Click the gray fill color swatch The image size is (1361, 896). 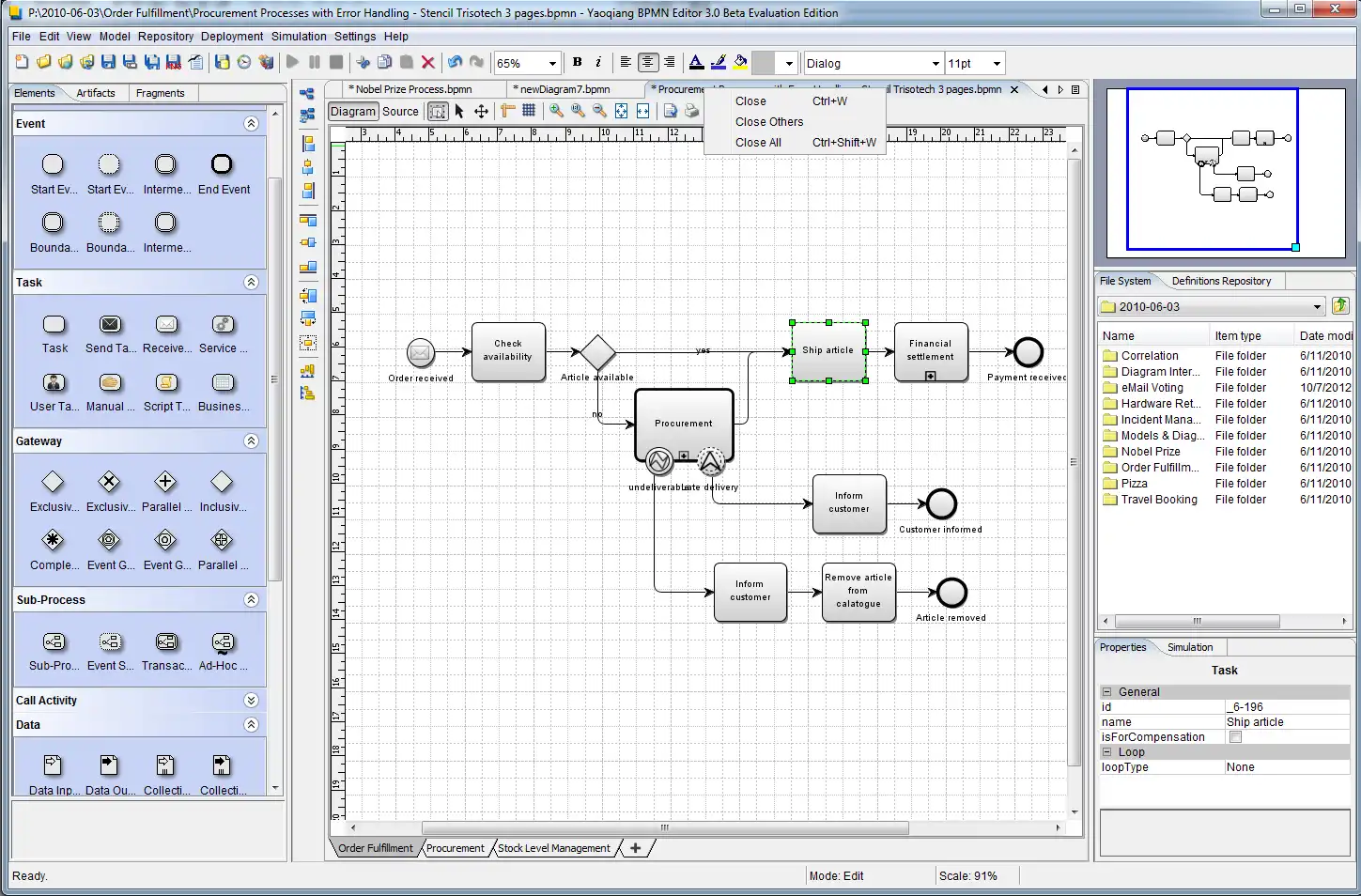click(x=764, y=63)
